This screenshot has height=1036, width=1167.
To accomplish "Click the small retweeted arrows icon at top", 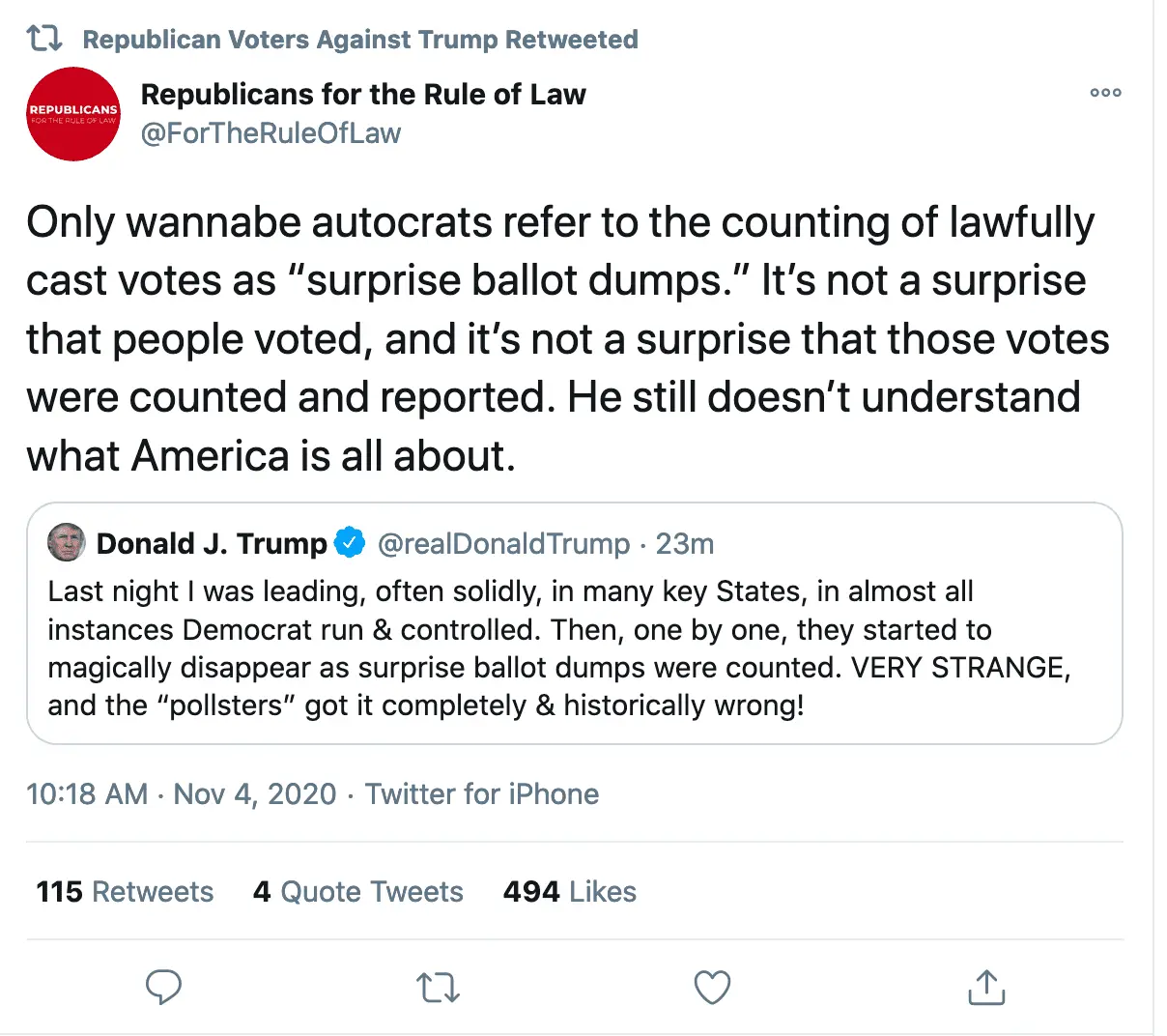I will (44, 39).
